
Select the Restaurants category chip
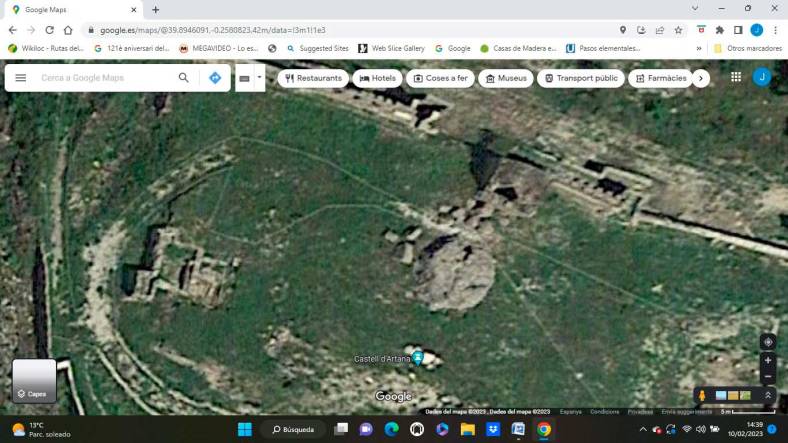pyautogui.click(x=313, y=78)
